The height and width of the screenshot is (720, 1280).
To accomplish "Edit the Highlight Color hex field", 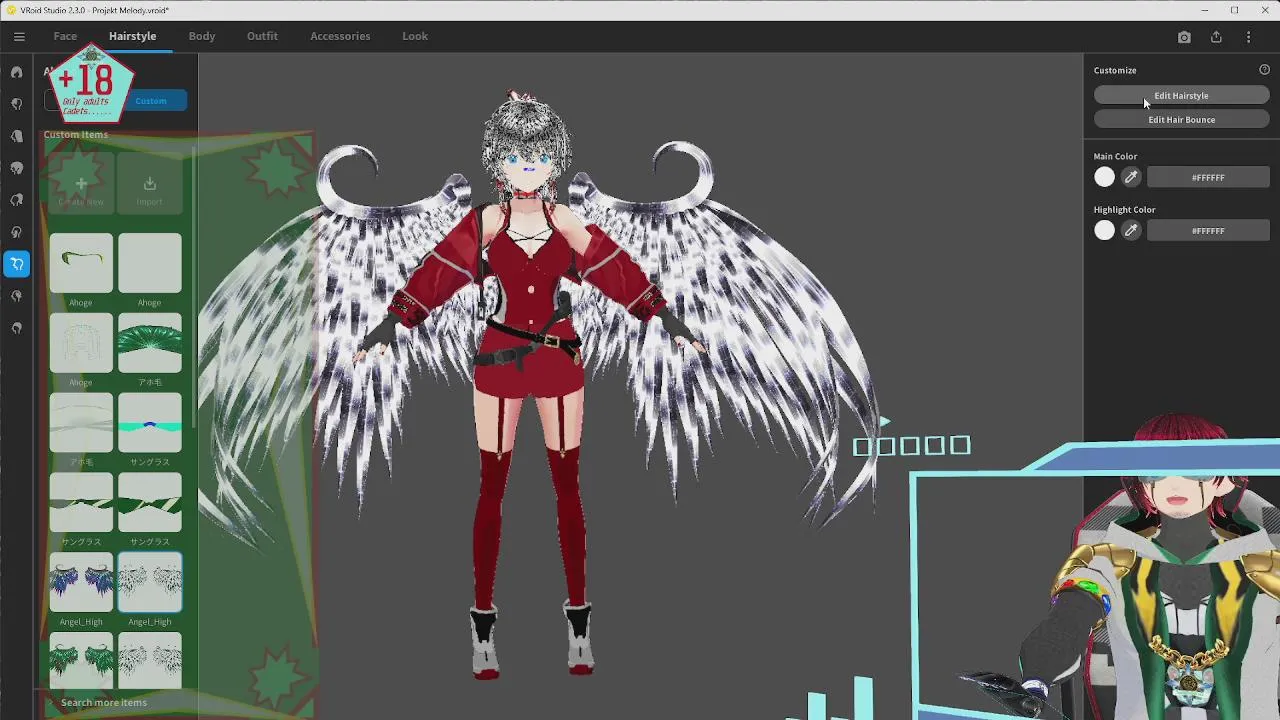I will coord(1208,230).
